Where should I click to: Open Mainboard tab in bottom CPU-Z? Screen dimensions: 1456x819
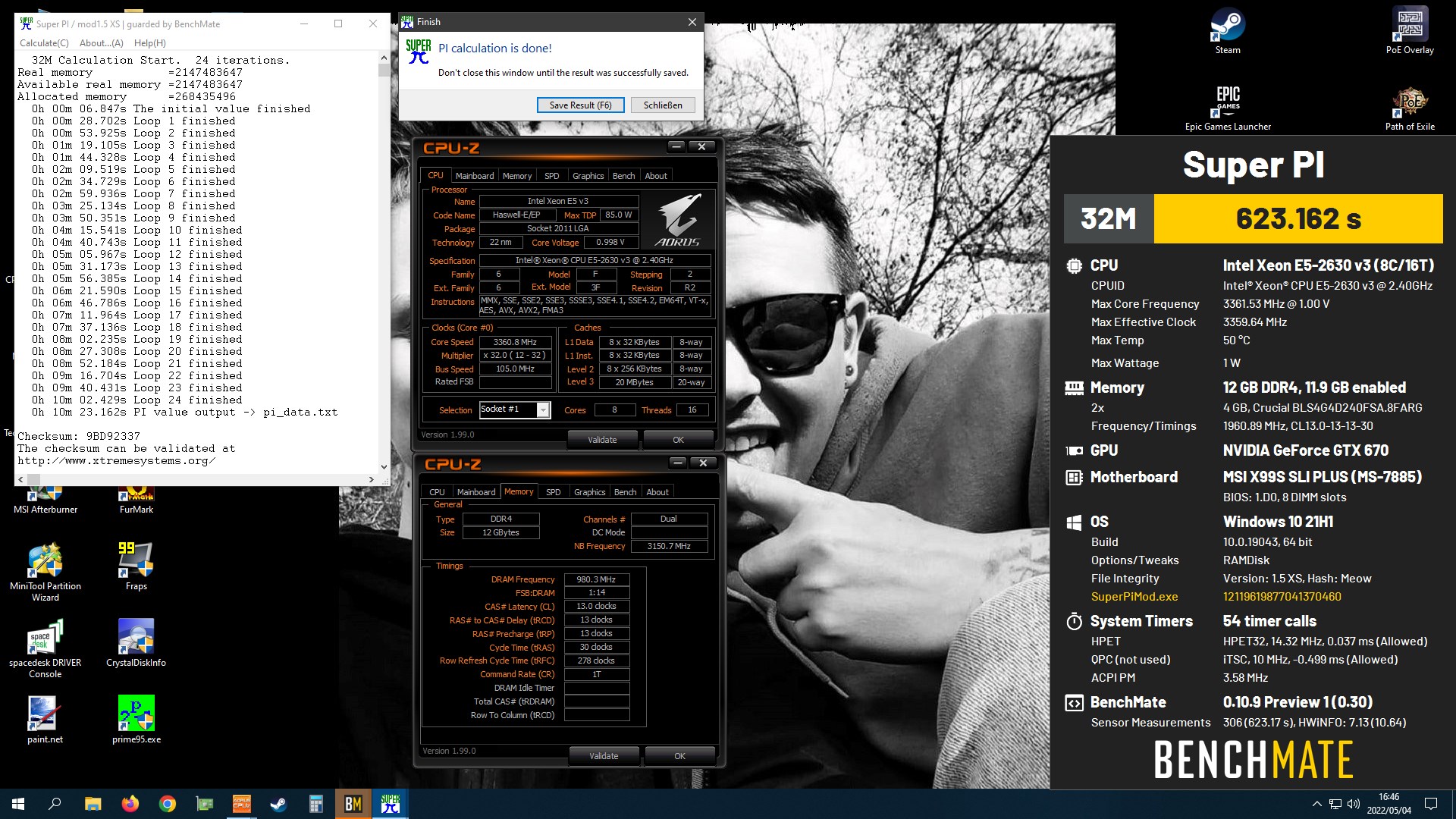tap(476, 492)
